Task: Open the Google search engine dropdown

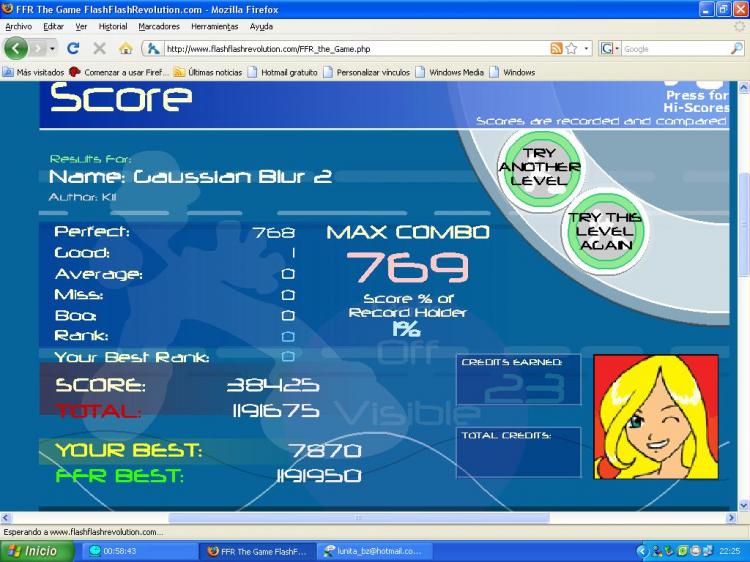Action: [x=609, y=48]
